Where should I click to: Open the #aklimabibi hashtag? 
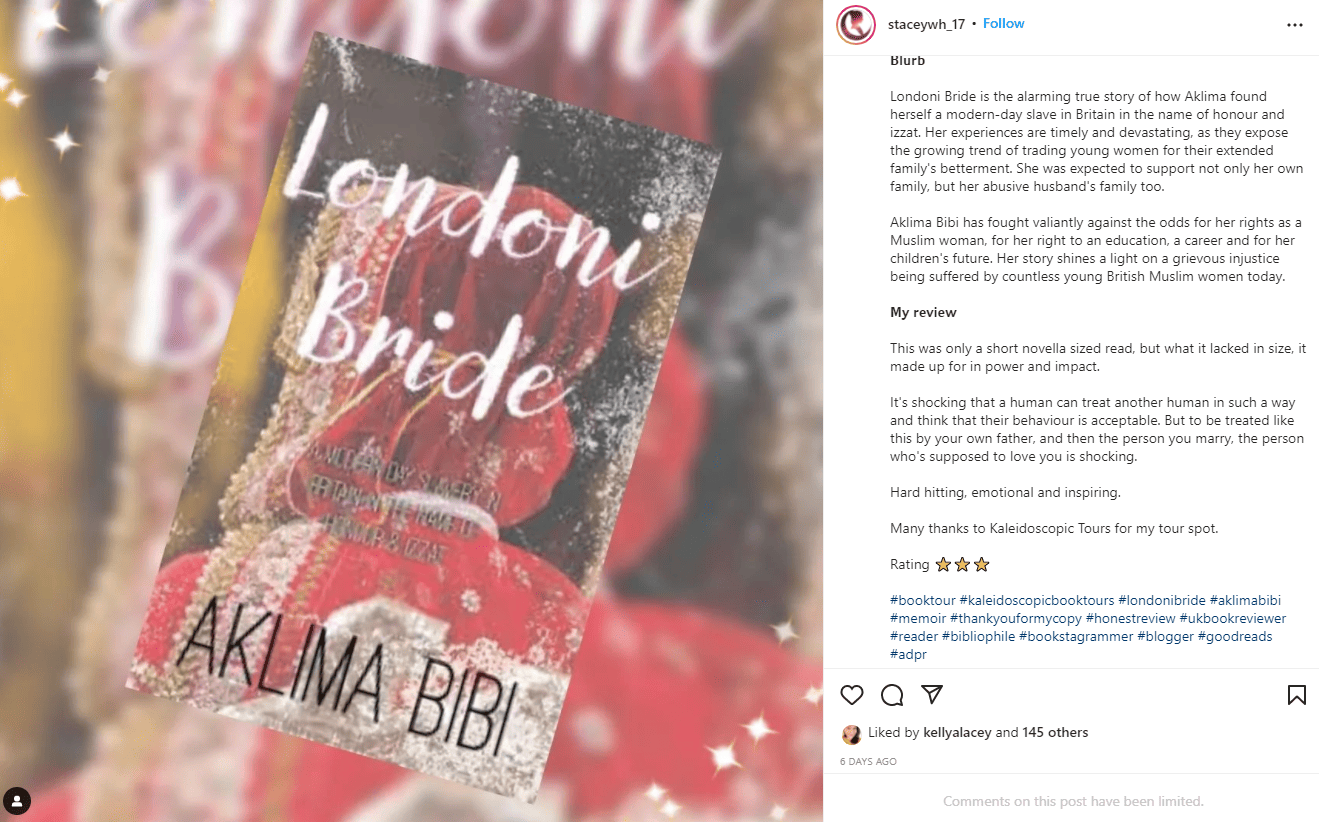click(x=1245, y=600)
